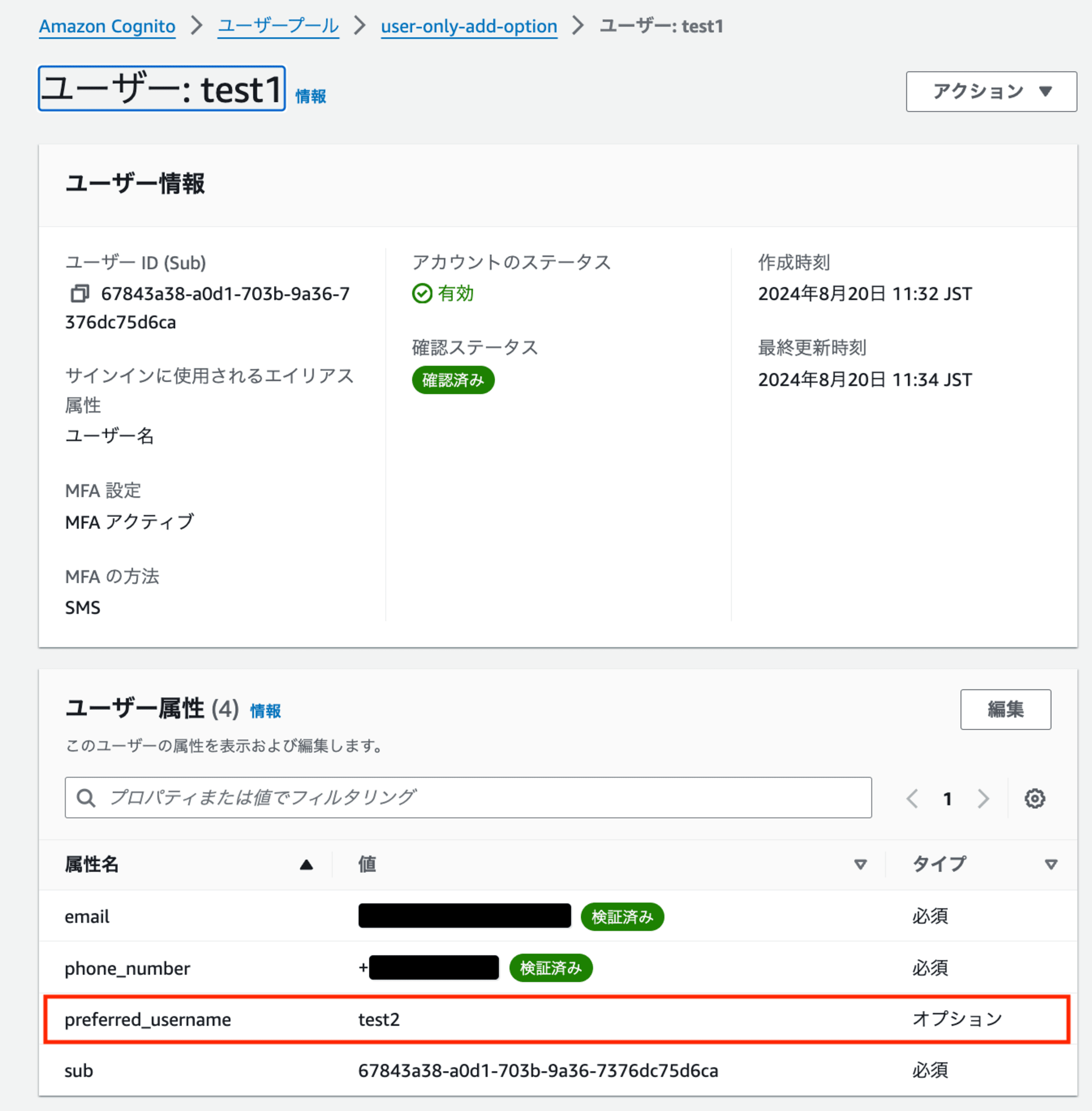Viewport: 1092px width, 1111px height.
Task: Click the ユーザー: test1 page heading
Action: pyautogui.click(x=162, y=89)
